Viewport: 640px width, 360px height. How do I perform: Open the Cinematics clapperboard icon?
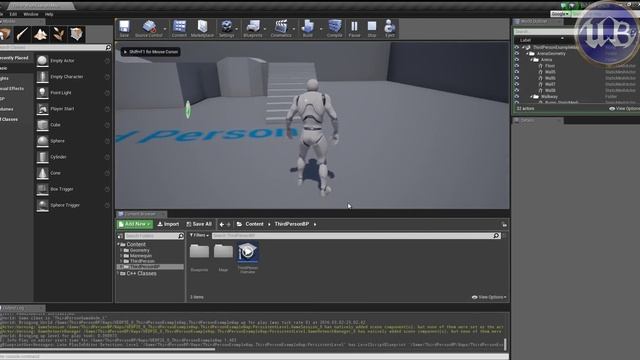point(281,28)
